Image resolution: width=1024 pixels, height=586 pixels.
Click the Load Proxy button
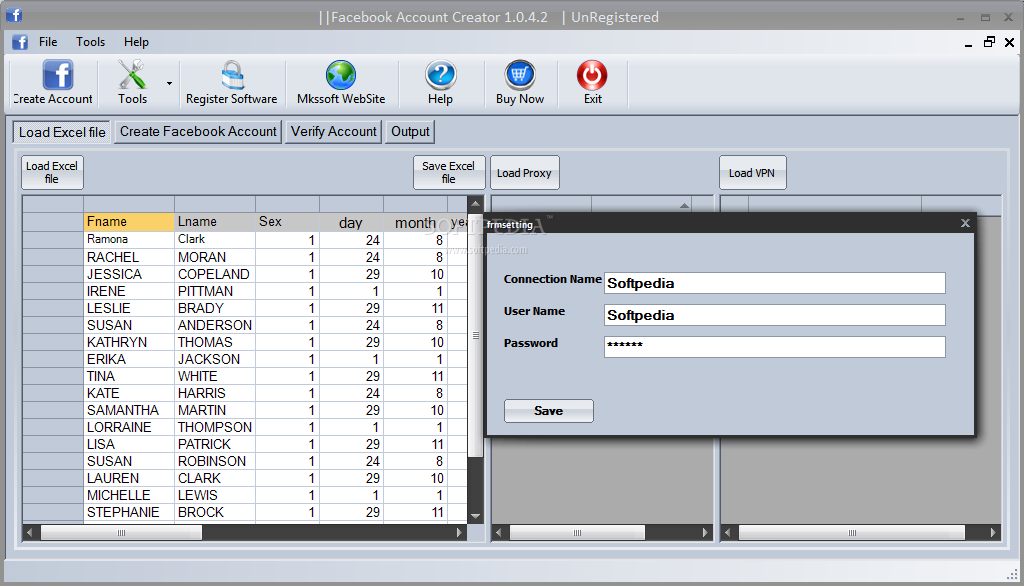click(524, 172)
